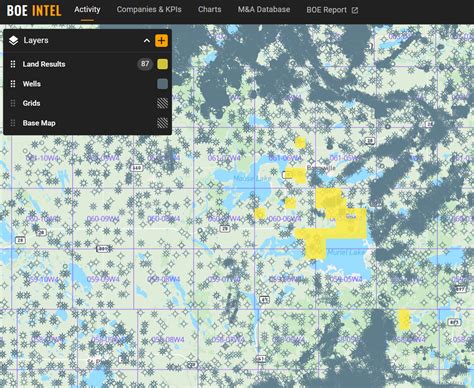The width and height of the screenshot is (474, 388).
Task: Click the 061-10W4 township grid label
Action: pos(42,158)
